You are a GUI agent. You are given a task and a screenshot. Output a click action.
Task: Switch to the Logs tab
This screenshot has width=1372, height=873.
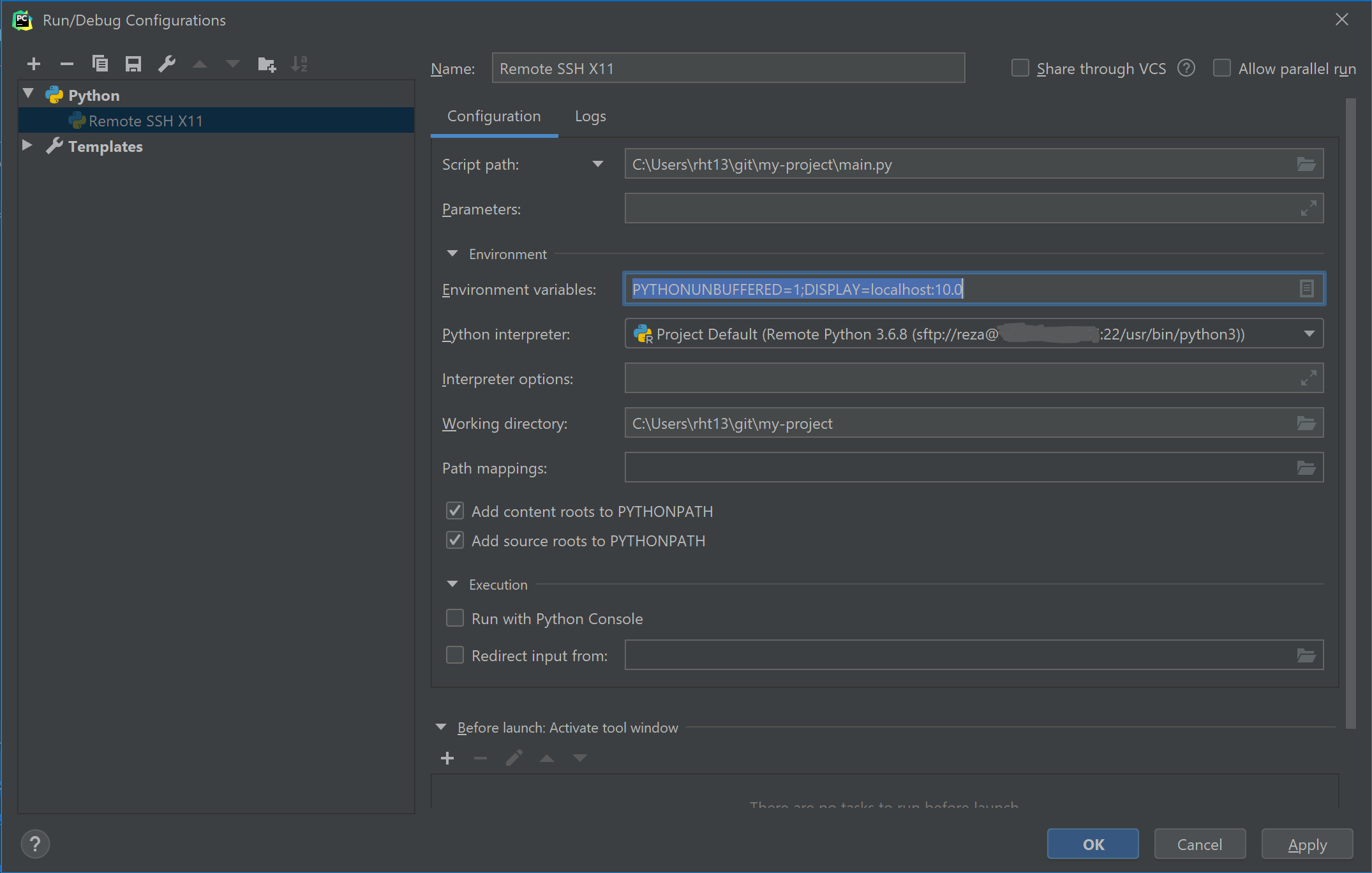click(590, 116)
